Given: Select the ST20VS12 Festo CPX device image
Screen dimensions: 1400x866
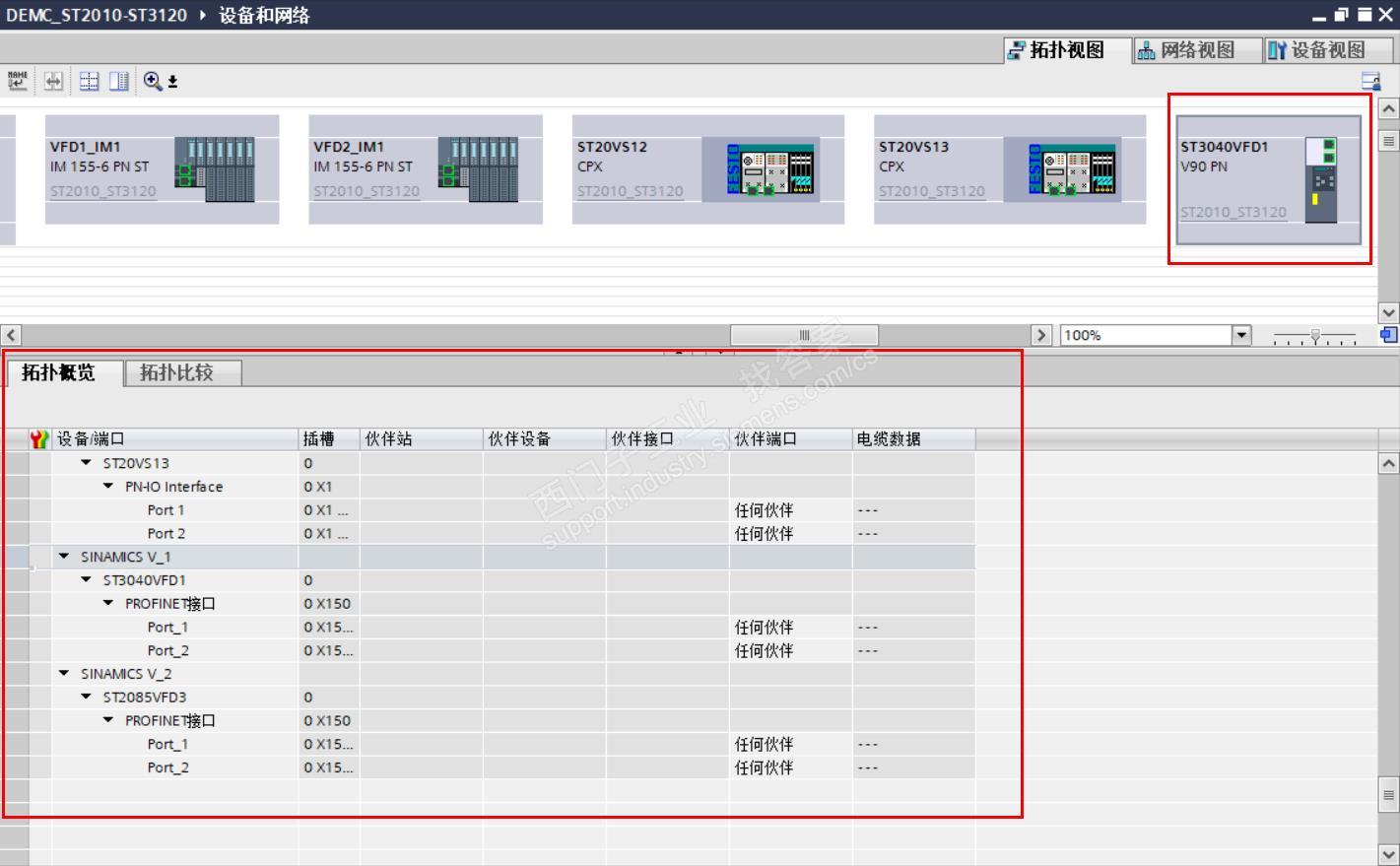Looking at the screenshot, I should click(x=772, y=169).
